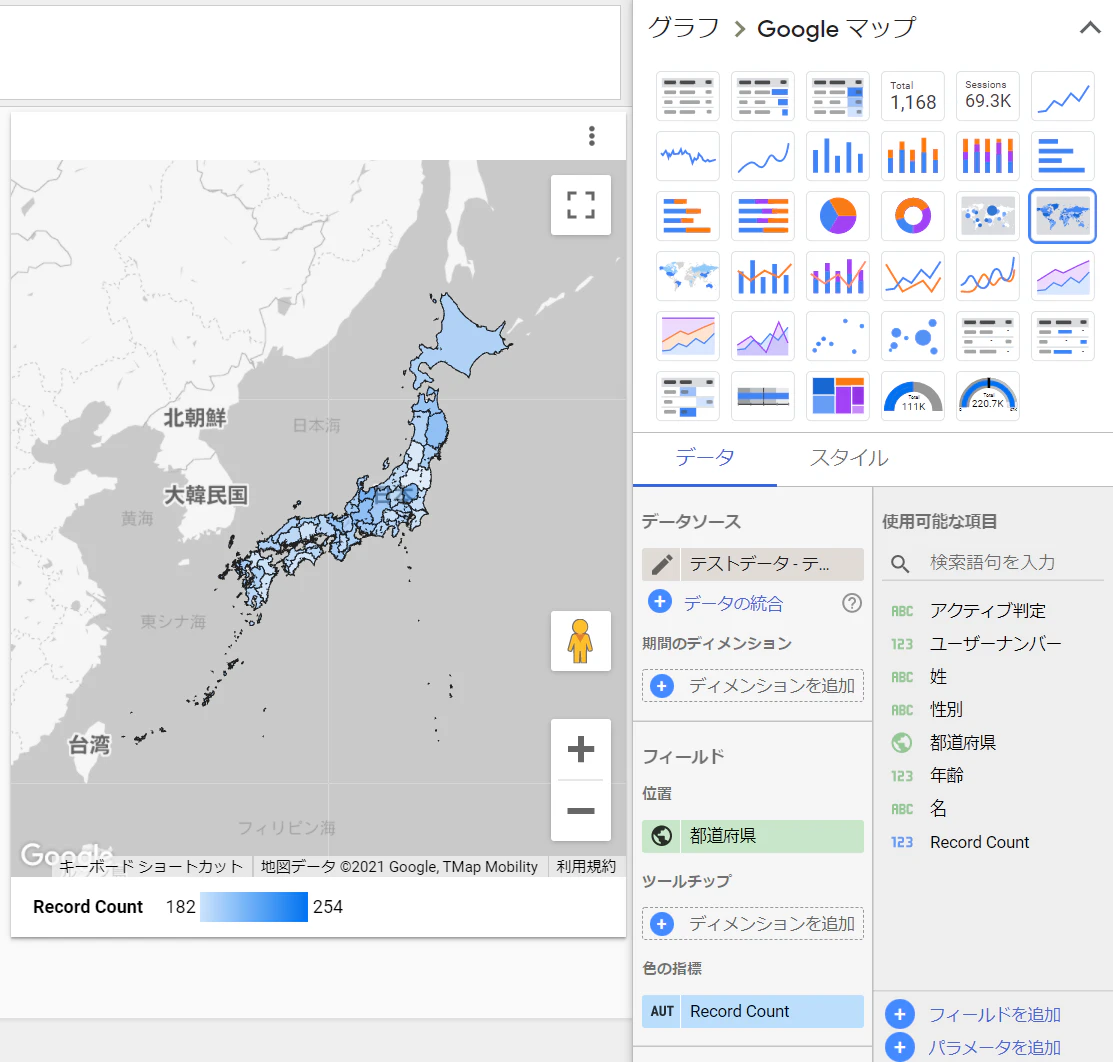This screenshot has height=1062, width=1113.
Task: Select the multi-line chart icon
Action: 913,275
